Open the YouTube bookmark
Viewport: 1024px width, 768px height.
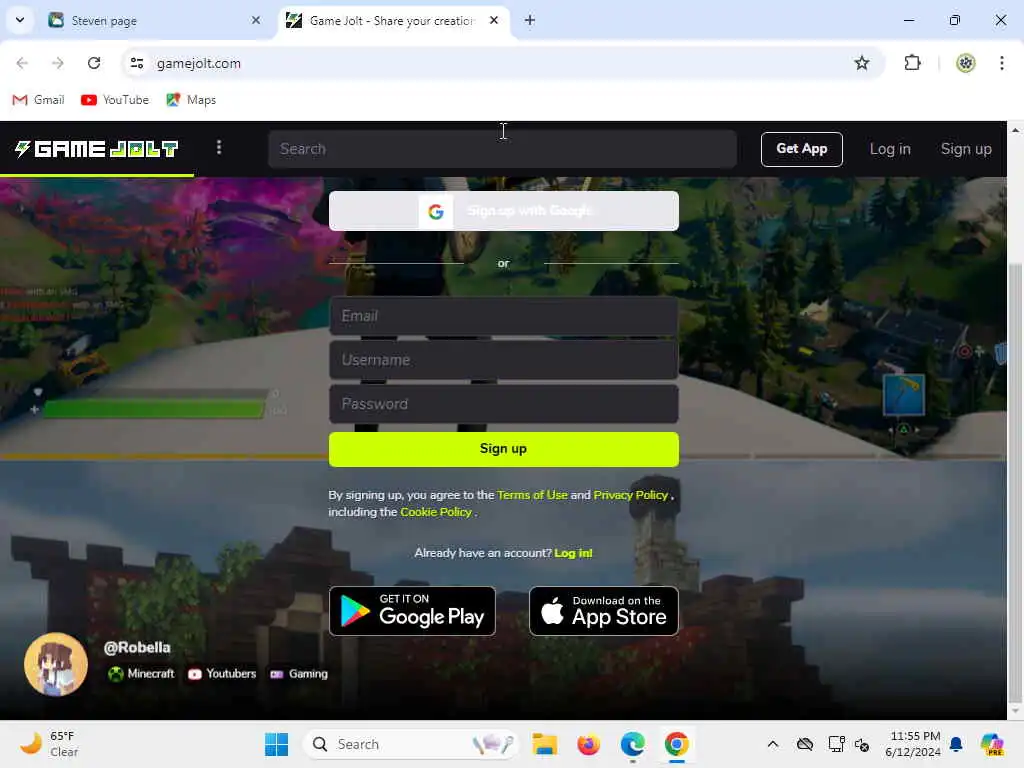[115, 100]
